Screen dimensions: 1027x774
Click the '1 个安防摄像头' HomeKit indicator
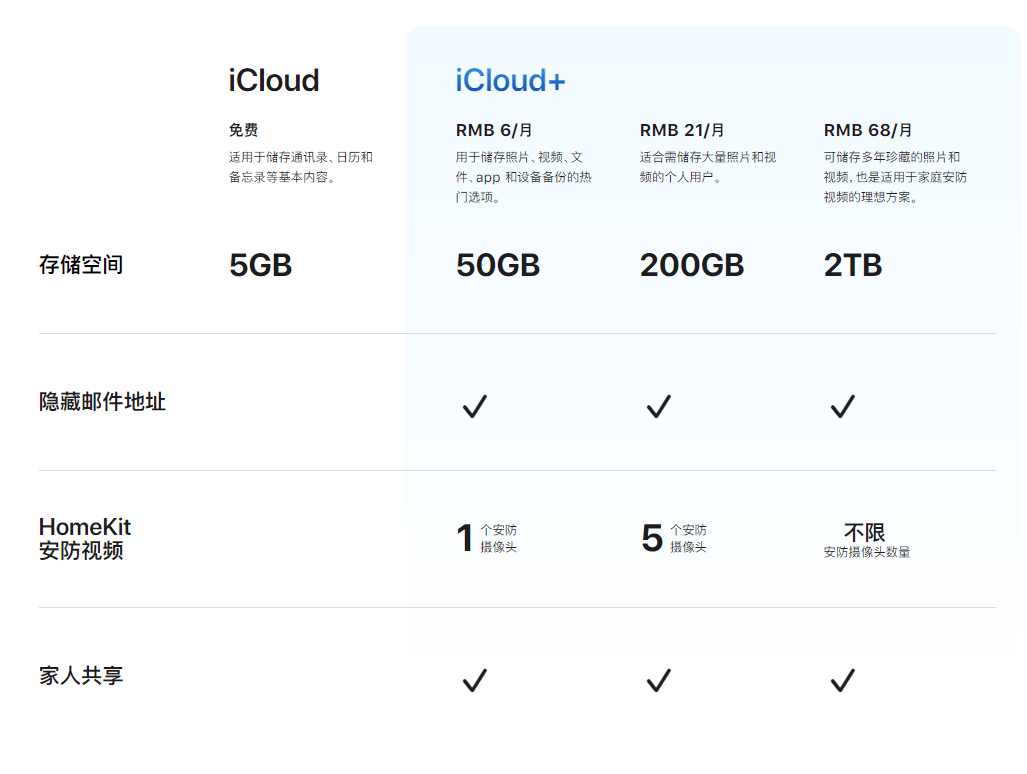pyautogui.click(x=487, y=538)
